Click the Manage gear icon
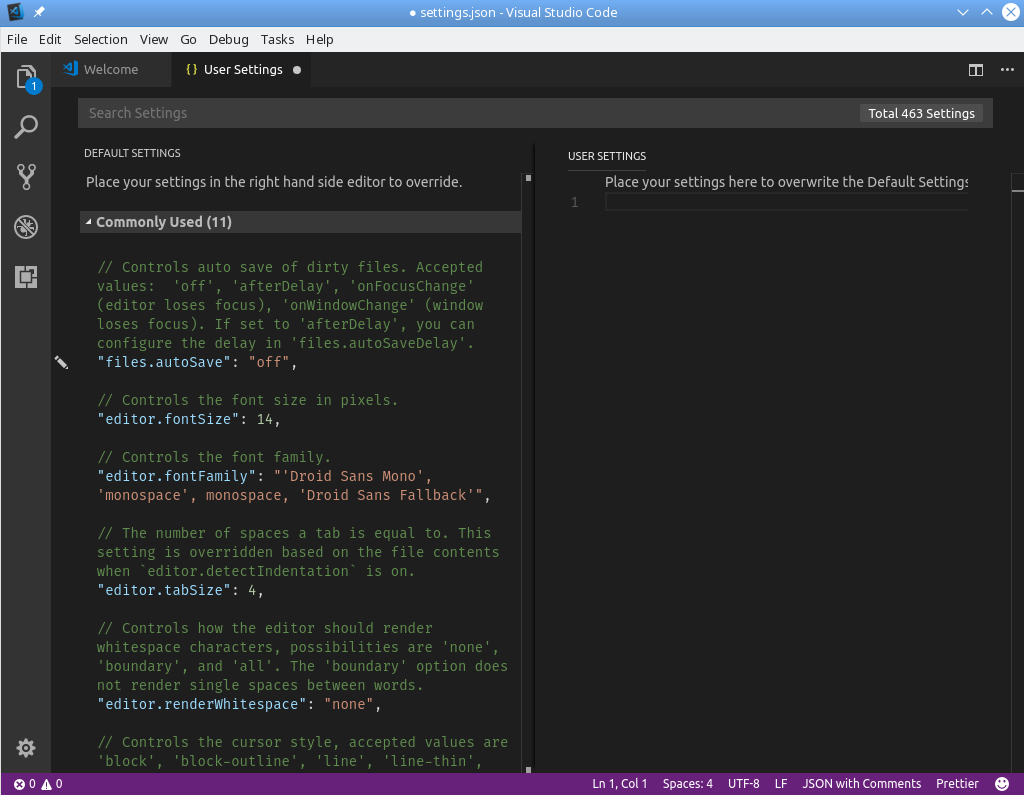The image size is (1024, 795). [x=26, y=748]
